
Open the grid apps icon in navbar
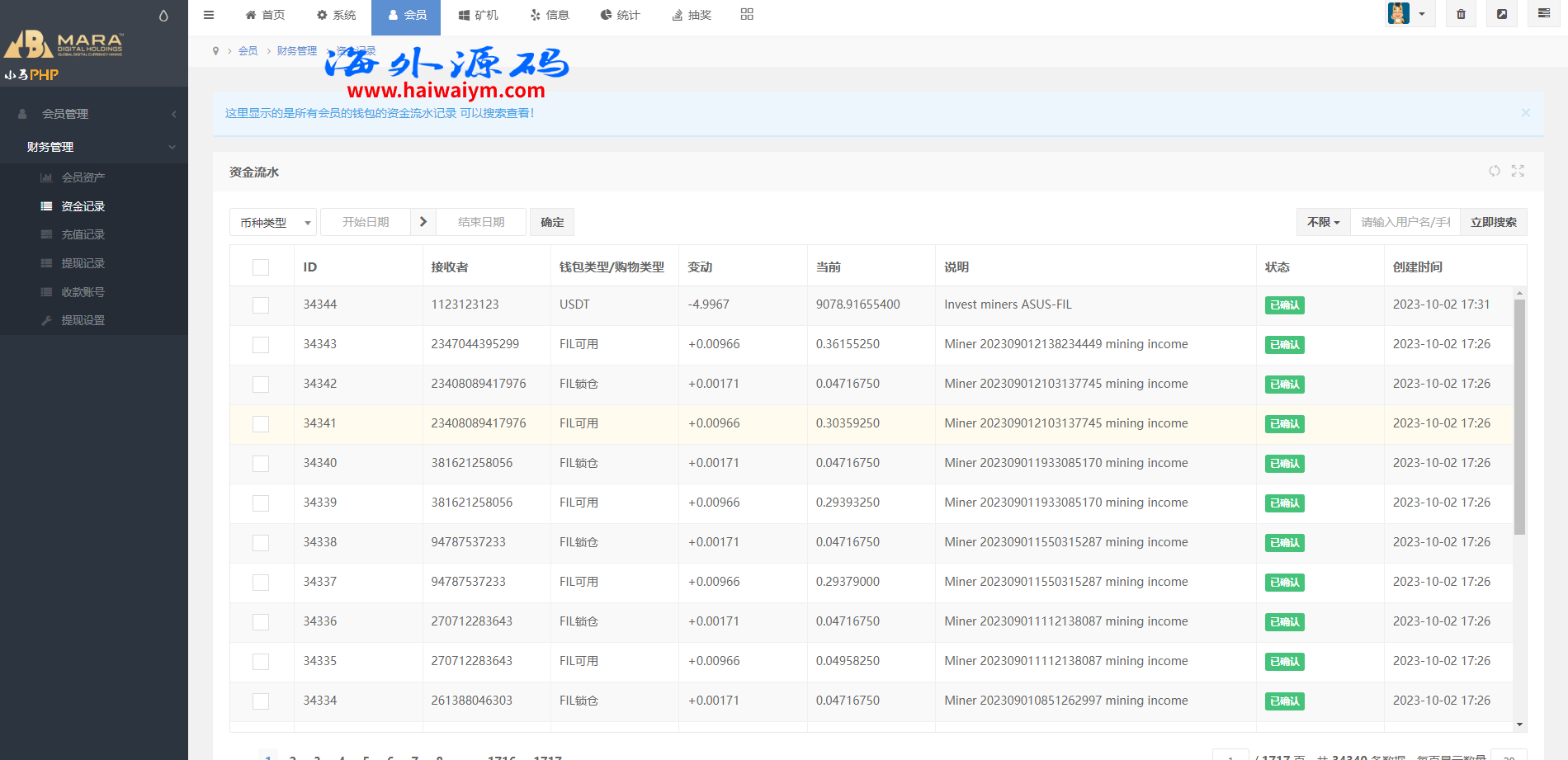747,14
